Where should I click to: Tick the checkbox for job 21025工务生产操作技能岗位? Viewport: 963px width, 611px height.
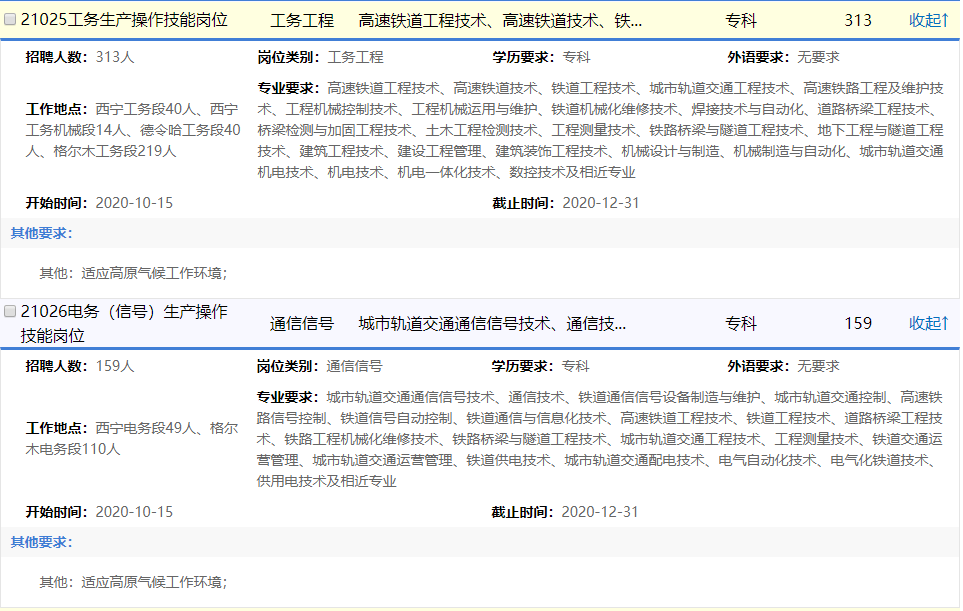coord(10,20)
